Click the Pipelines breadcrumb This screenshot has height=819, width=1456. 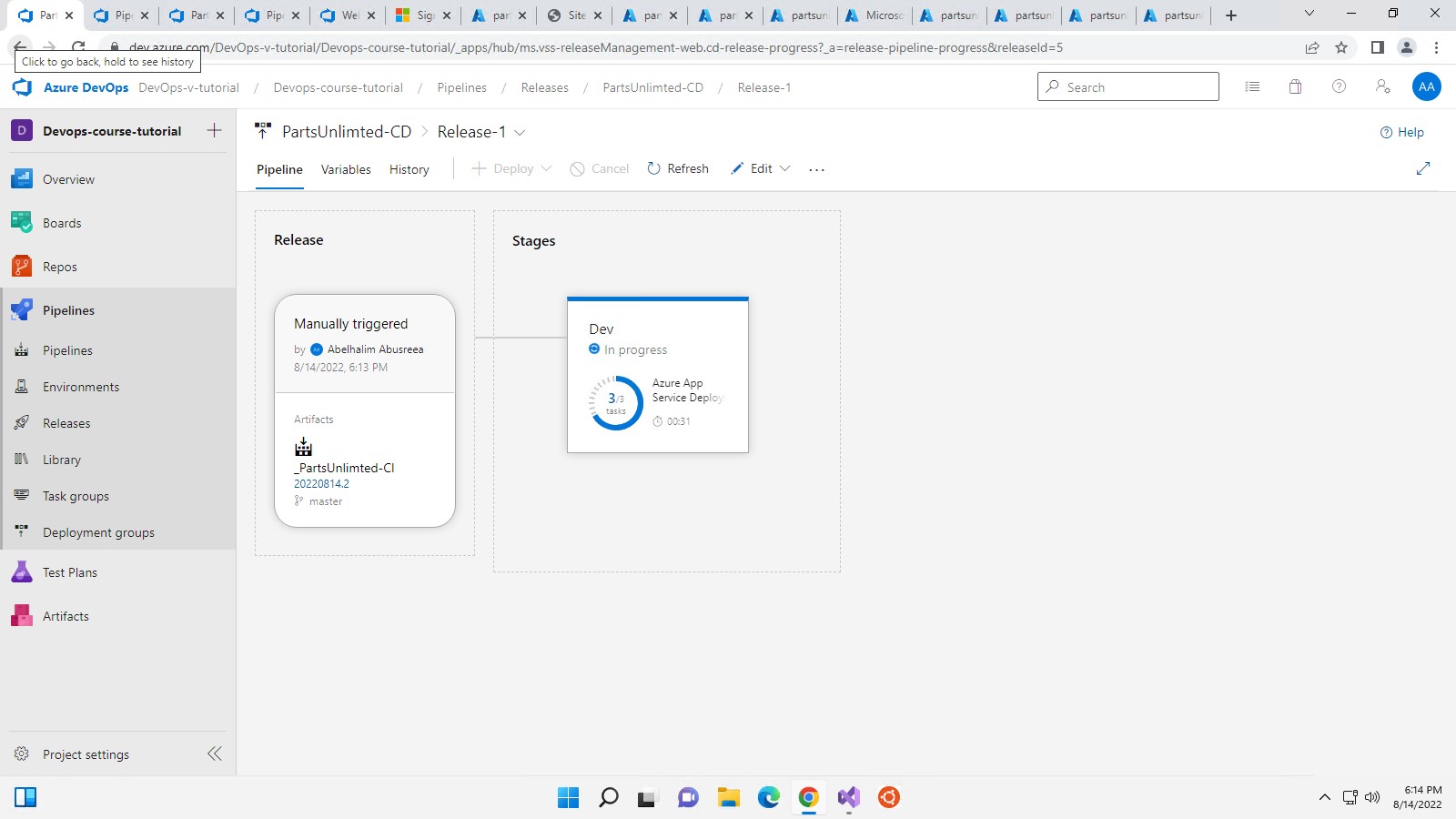(x=461, y=87)
